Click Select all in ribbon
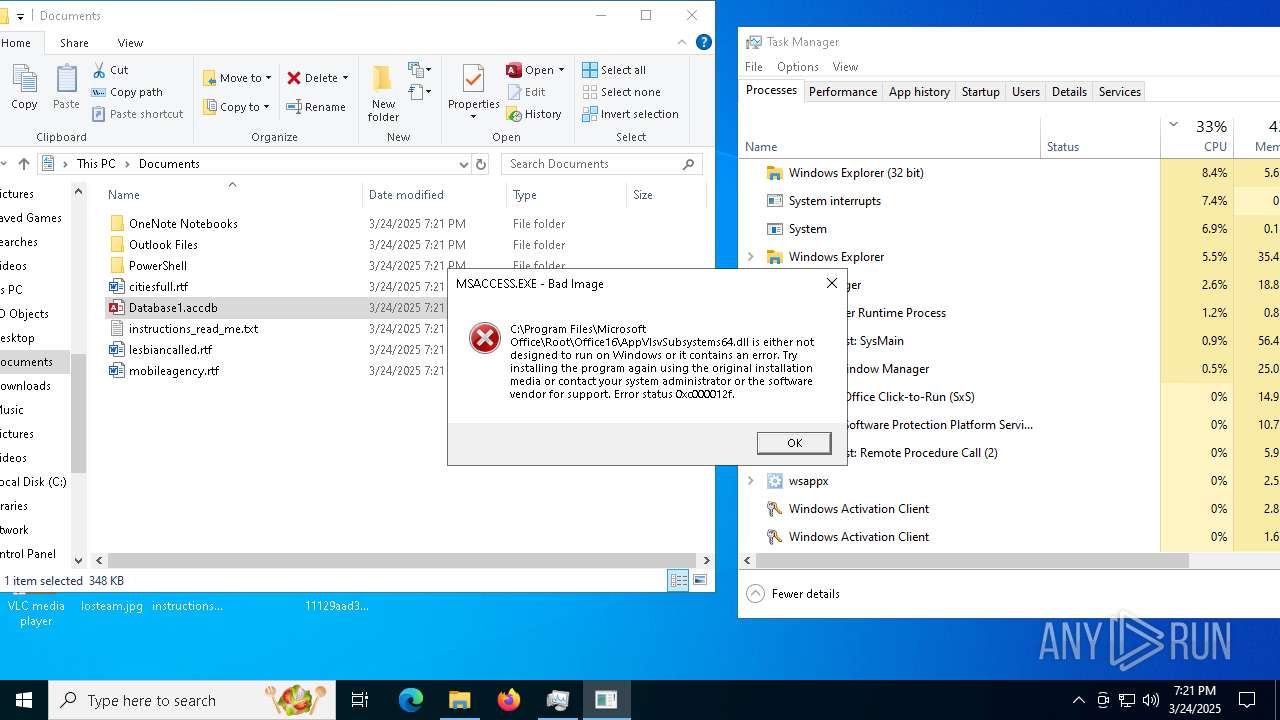Image resolution: width=1280 pixels, height=720 pixels. coord(614,70)
